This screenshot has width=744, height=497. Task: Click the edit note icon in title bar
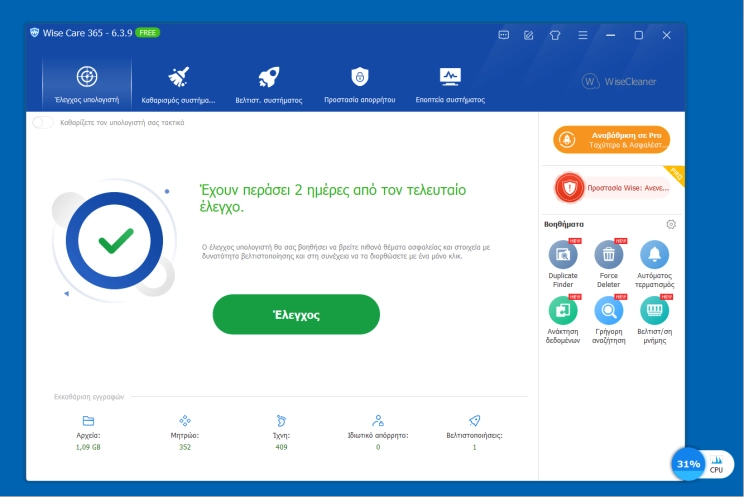[x=529, y=35]
